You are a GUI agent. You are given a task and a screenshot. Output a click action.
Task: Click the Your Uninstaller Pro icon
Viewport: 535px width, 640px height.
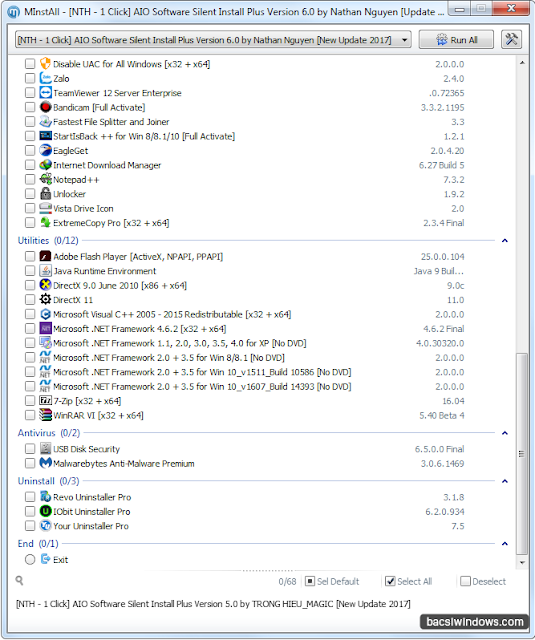point(45,526)
